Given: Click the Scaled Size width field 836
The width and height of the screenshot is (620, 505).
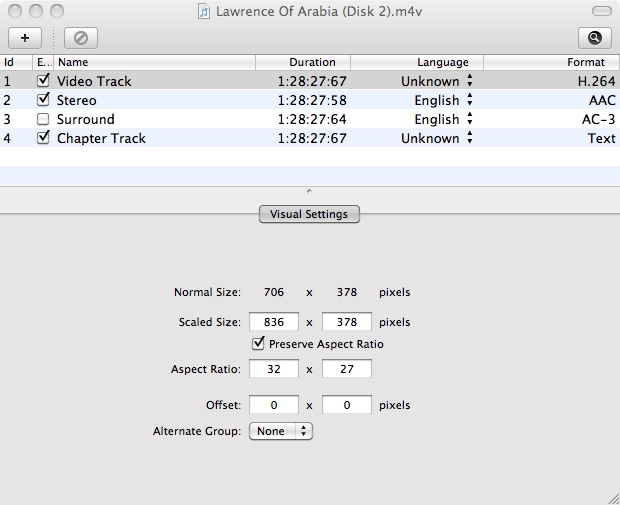Looking at the screenshot, I should click(274, 322).
